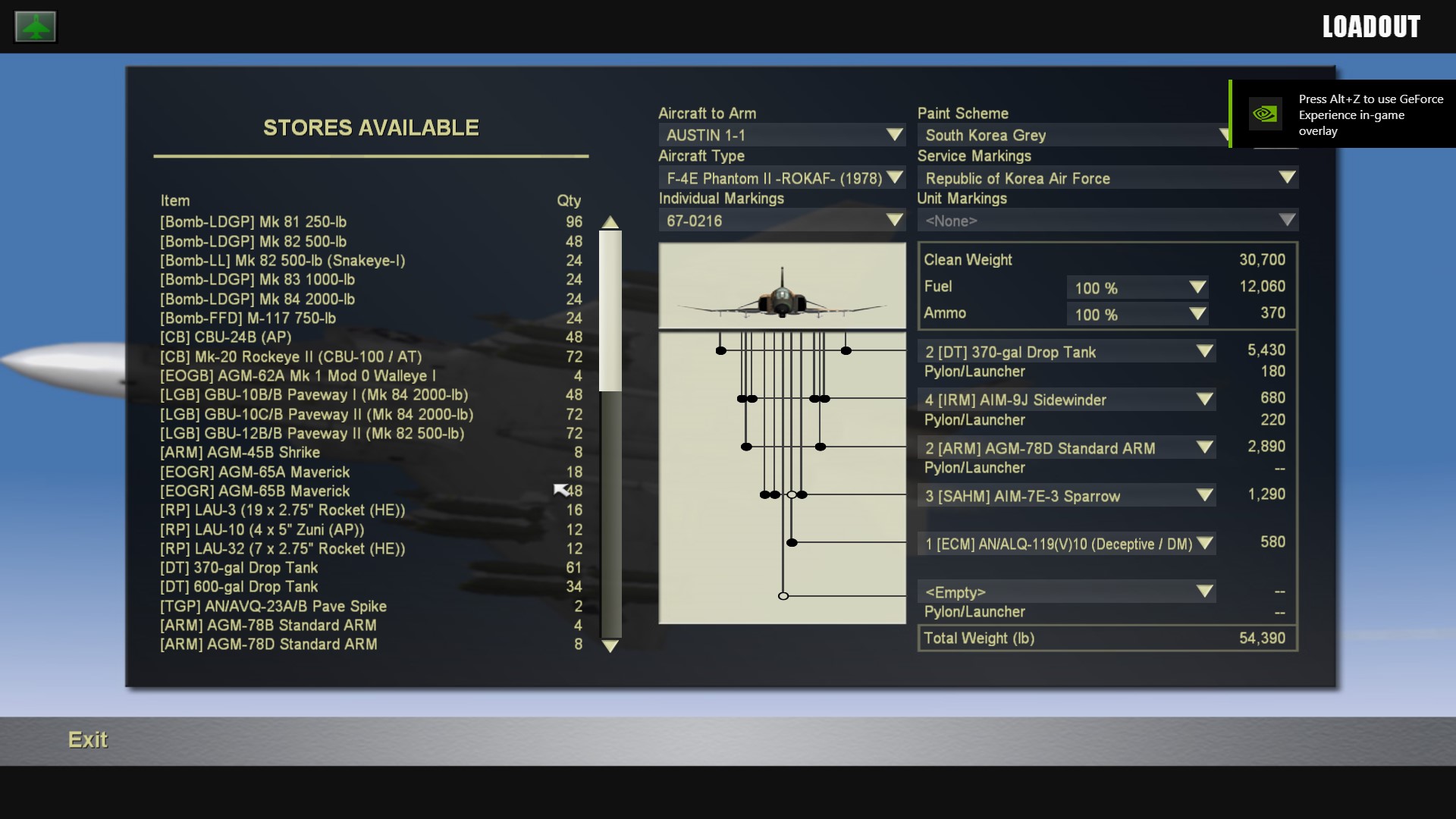The image size is (1456, 819).
Task: Open the Aircraft to Arm dropdown AUSTIN 1-1
Action: [782, 135]
